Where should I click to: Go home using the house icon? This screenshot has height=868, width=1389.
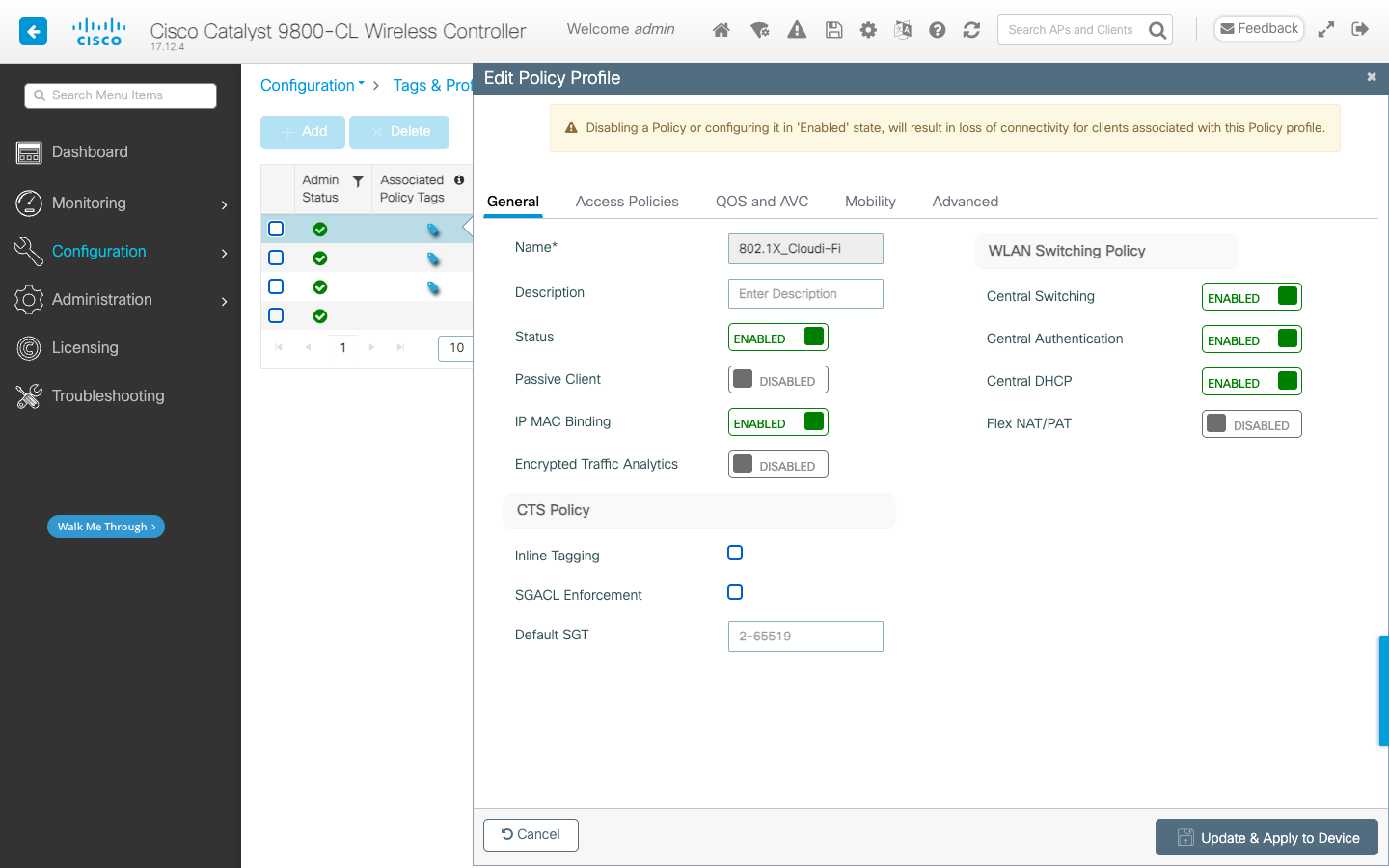point(721,29)
